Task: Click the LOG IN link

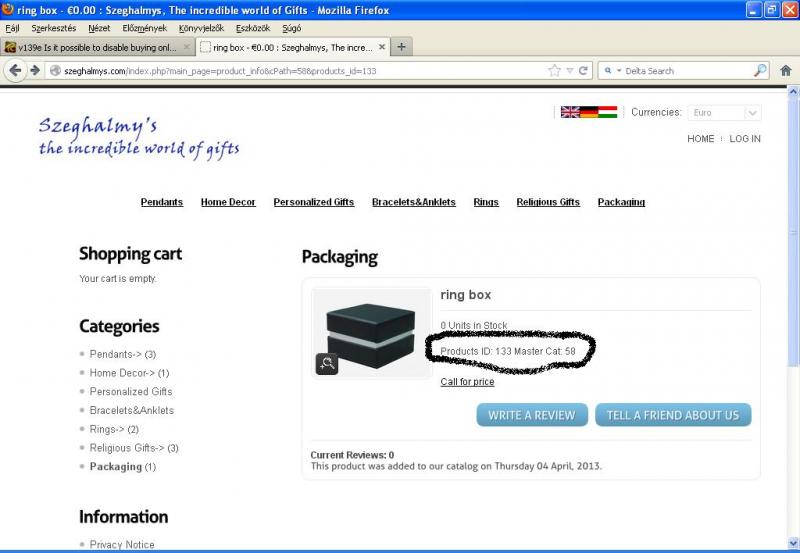Action: point(745,139)
